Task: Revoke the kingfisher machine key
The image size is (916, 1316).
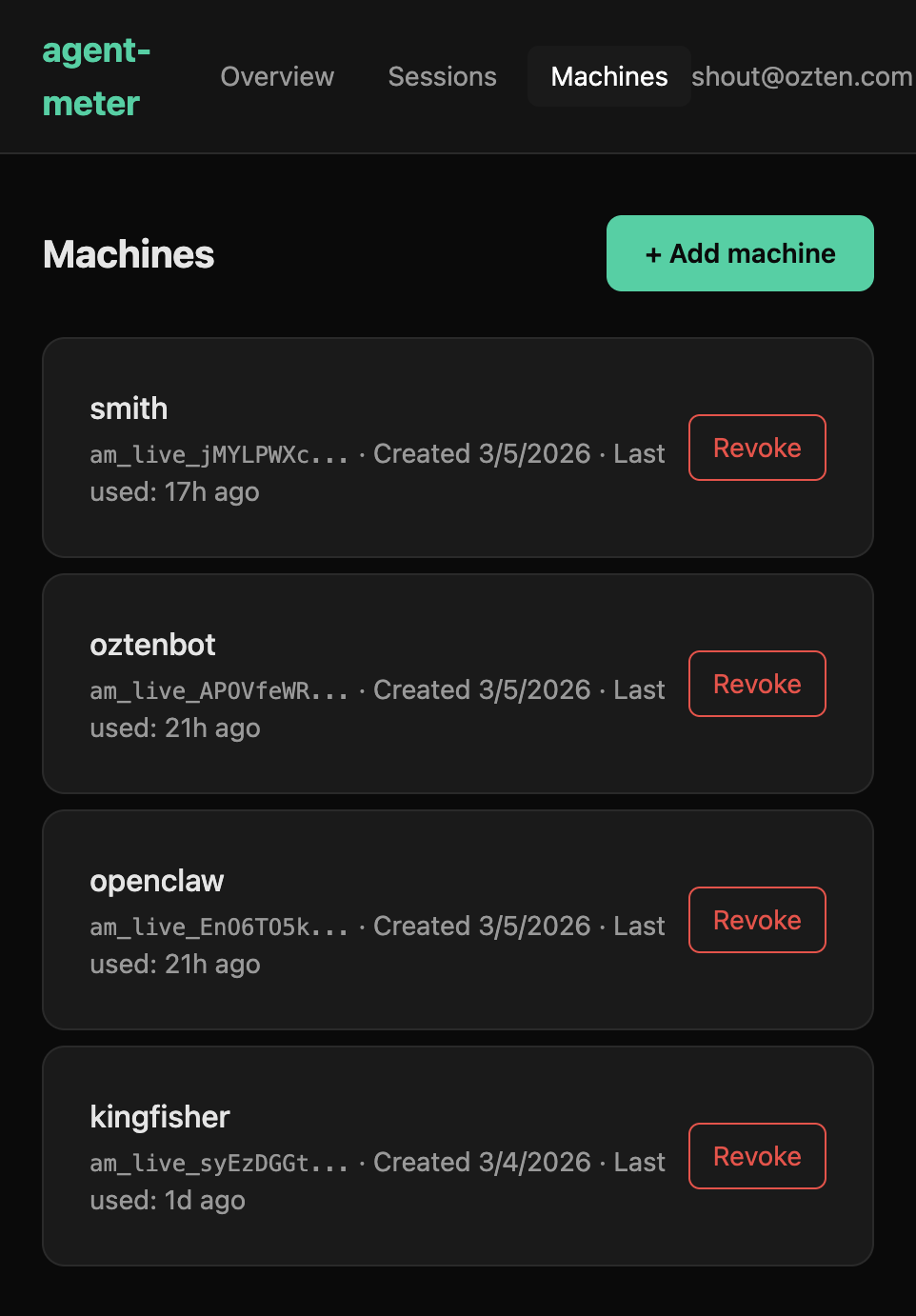Action: click(757, 1155)
